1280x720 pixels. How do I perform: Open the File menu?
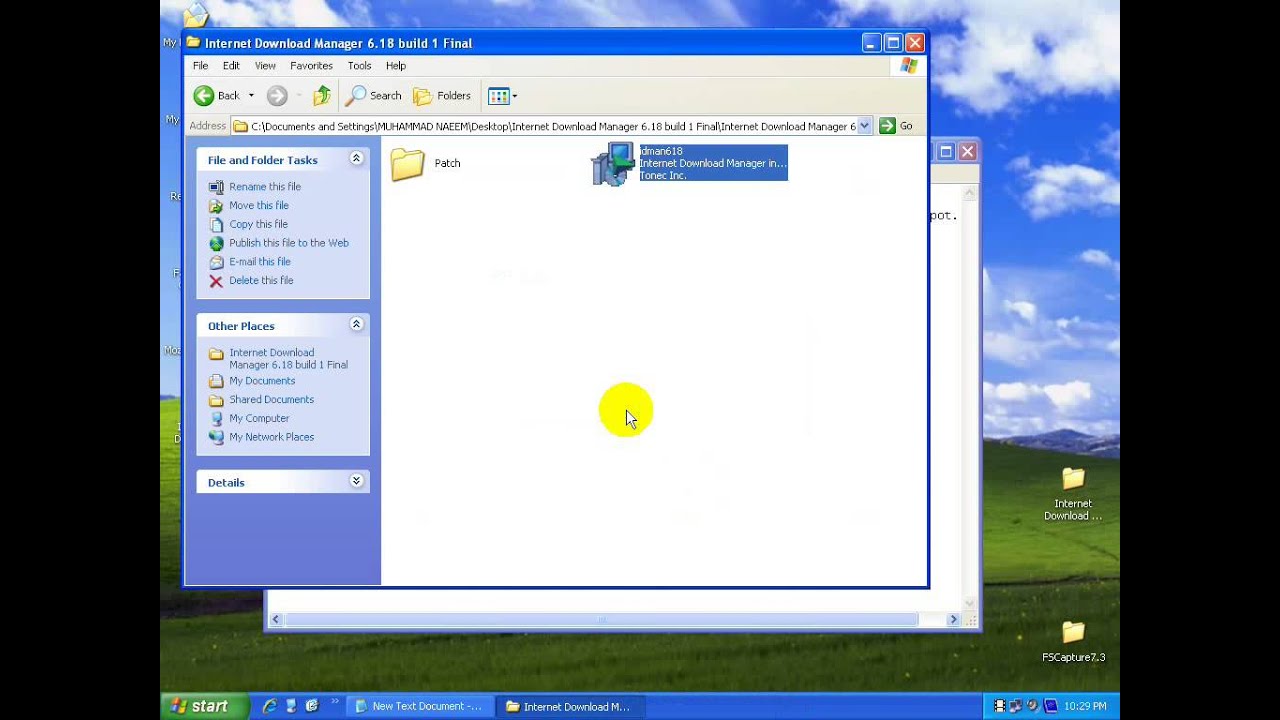click(x=200, y=66)
